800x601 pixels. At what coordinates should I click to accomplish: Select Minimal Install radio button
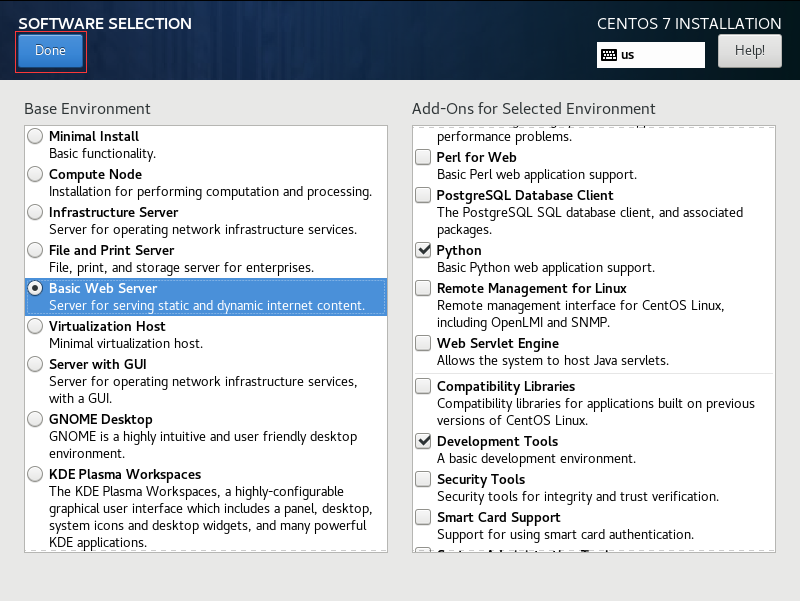click(x=35, y=136)
